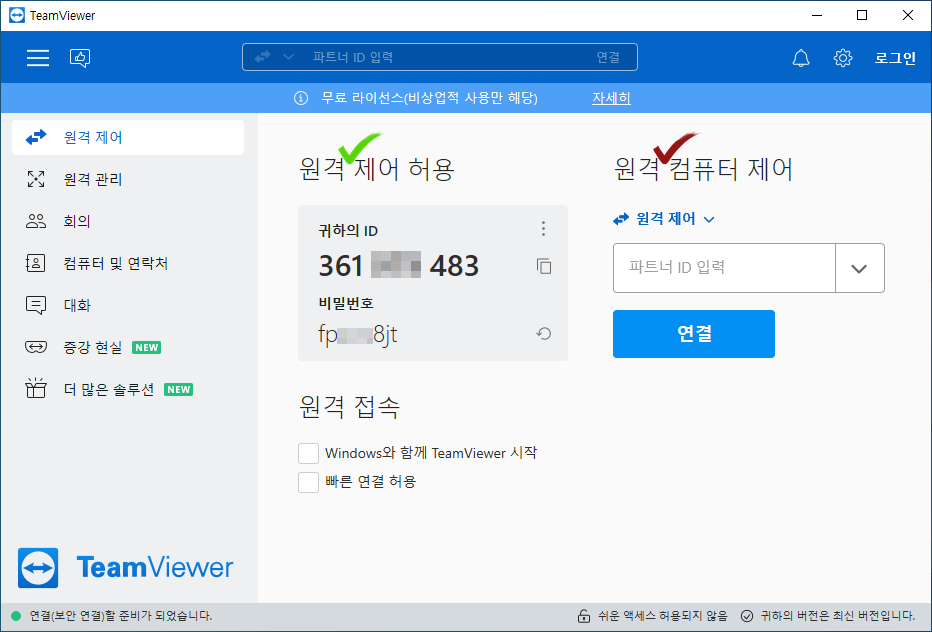This screenshot has width=932, height=632.
Task: Click the 회의 people icon
Action: [36, 221]
